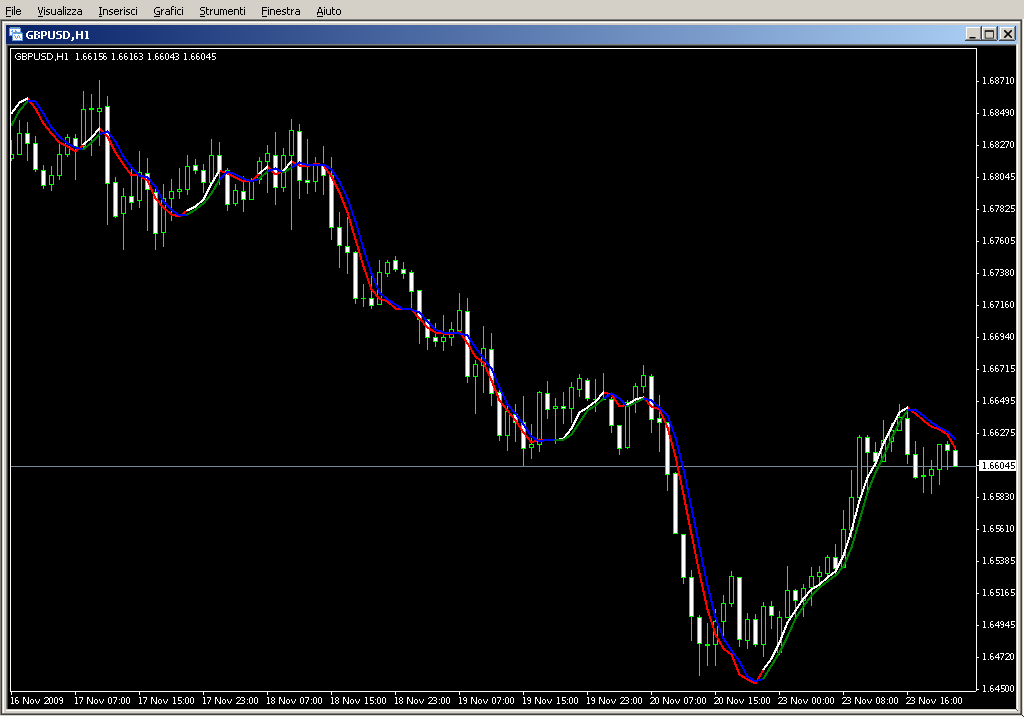Screen dimensions: 1024x717
Task: Open the Visualizza menu
Action: [x=60, y=11]
